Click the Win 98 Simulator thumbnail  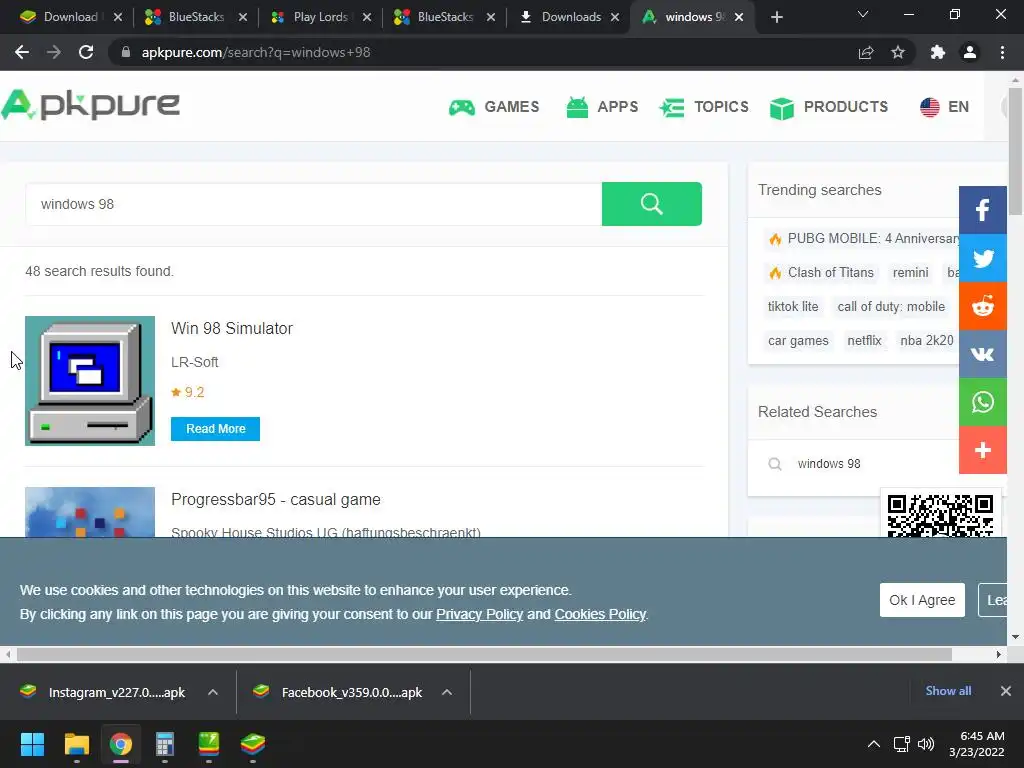90,381
